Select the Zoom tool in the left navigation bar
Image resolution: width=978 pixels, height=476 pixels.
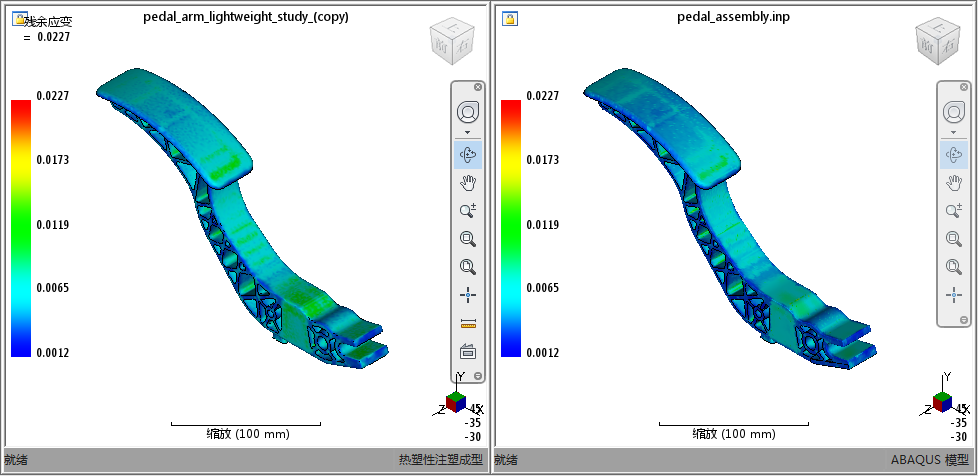(468, 211)
